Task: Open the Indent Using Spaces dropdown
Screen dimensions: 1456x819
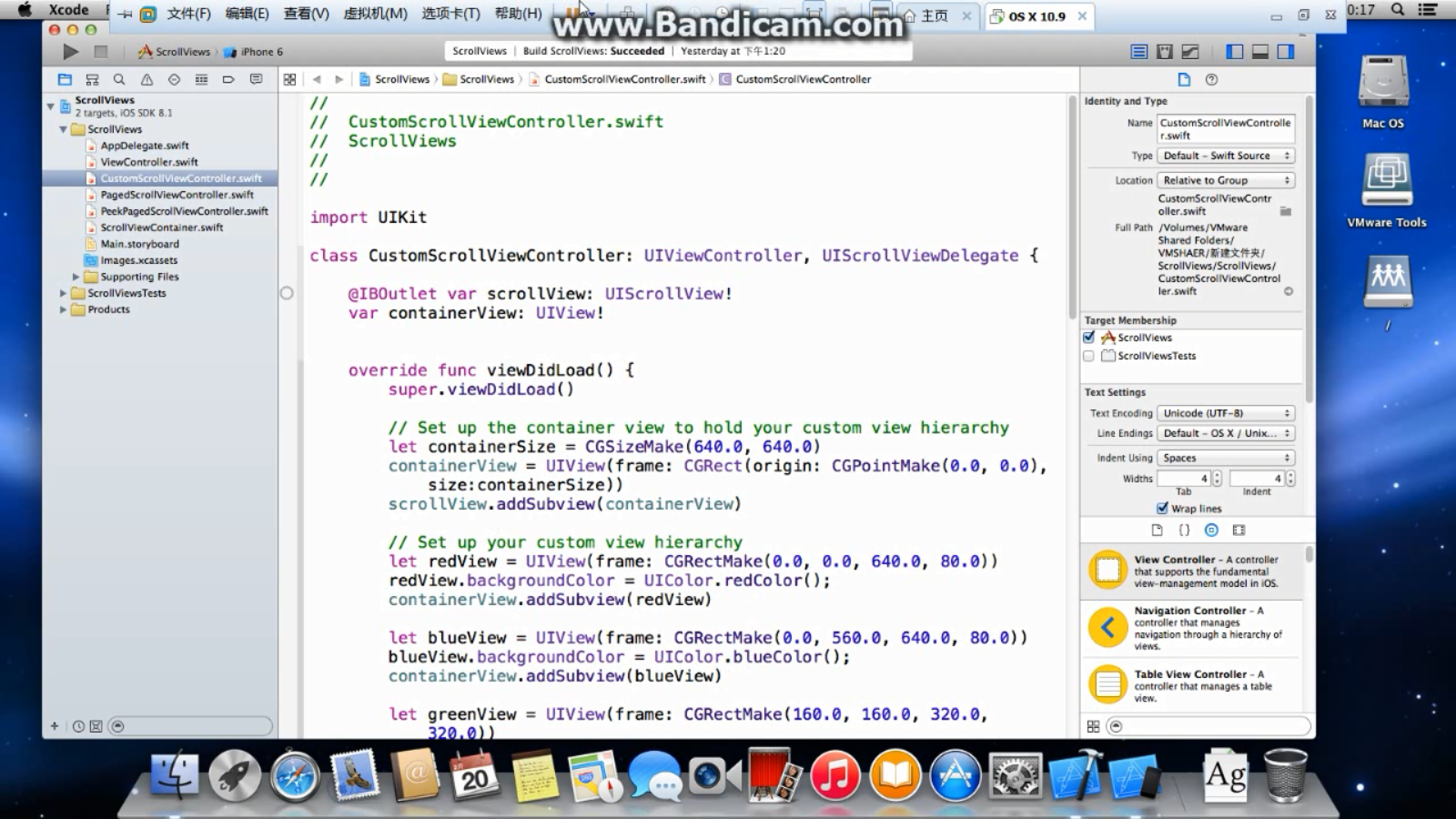Action: click(1225, 458)
